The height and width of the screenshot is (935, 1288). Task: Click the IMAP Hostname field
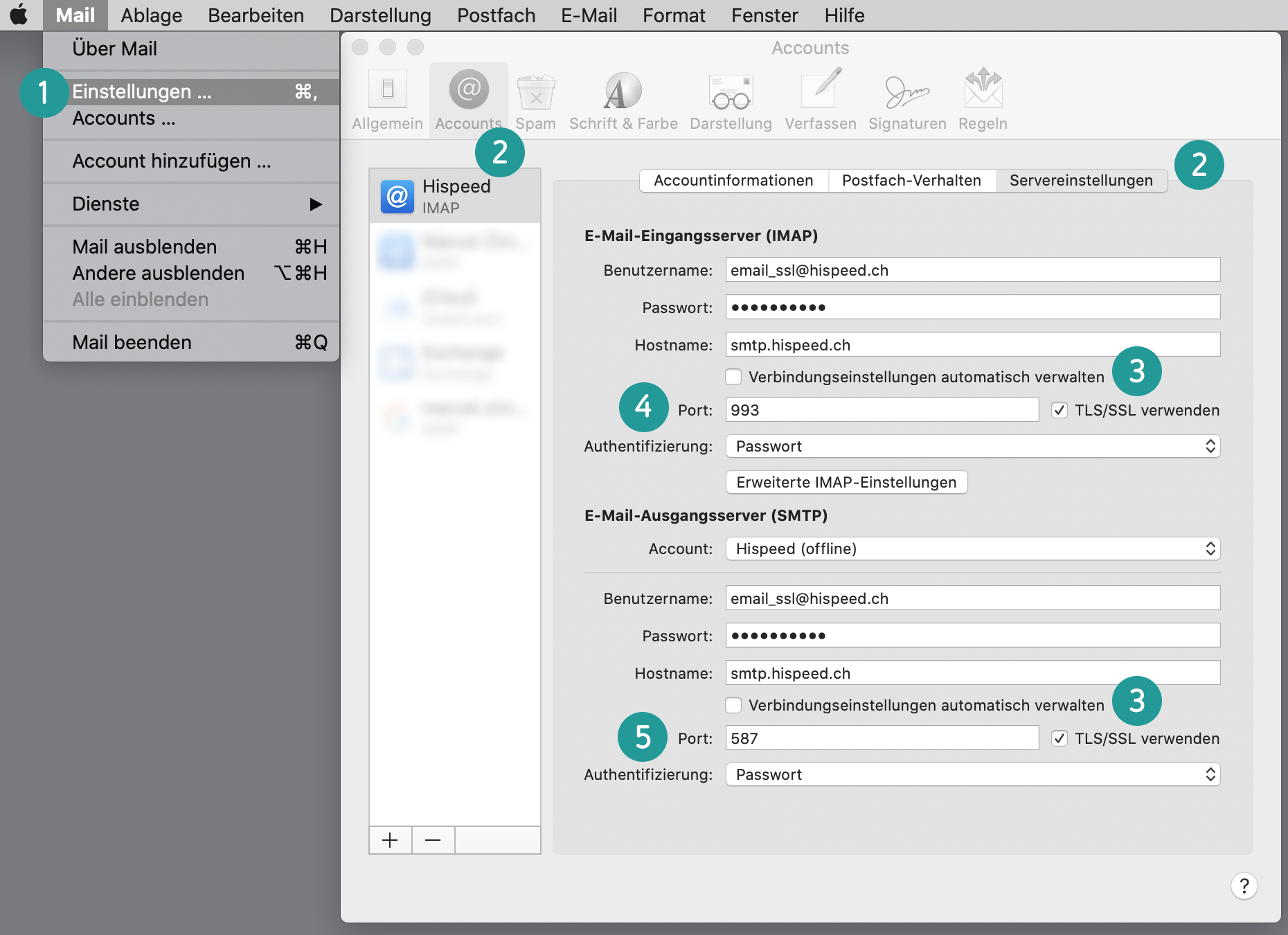[x=972, y=345]
